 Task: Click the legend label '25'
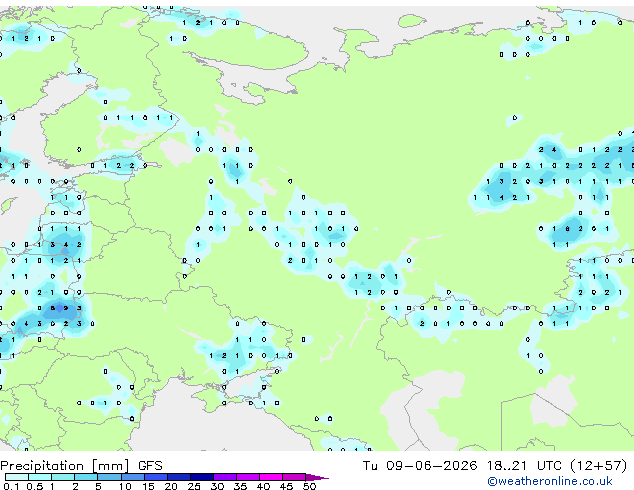(194, 486)
